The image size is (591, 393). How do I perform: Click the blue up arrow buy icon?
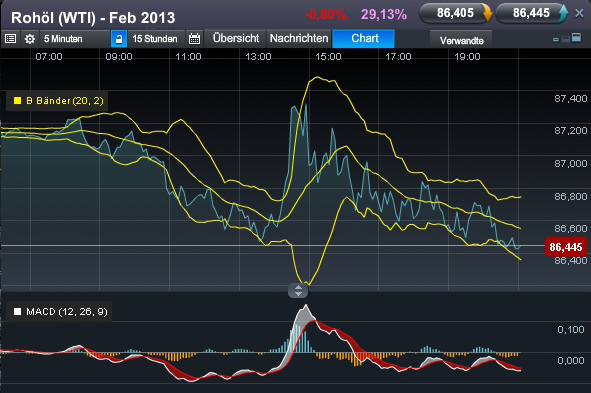tap(563, 13)
